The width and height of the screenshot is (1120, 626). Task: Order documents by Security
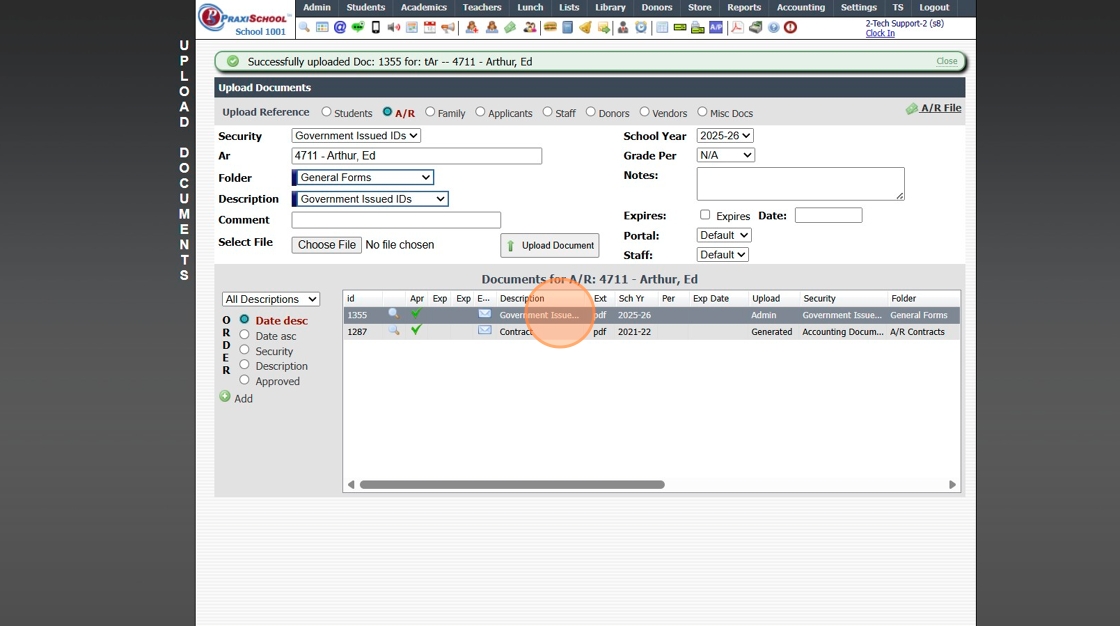pos(244,349)
